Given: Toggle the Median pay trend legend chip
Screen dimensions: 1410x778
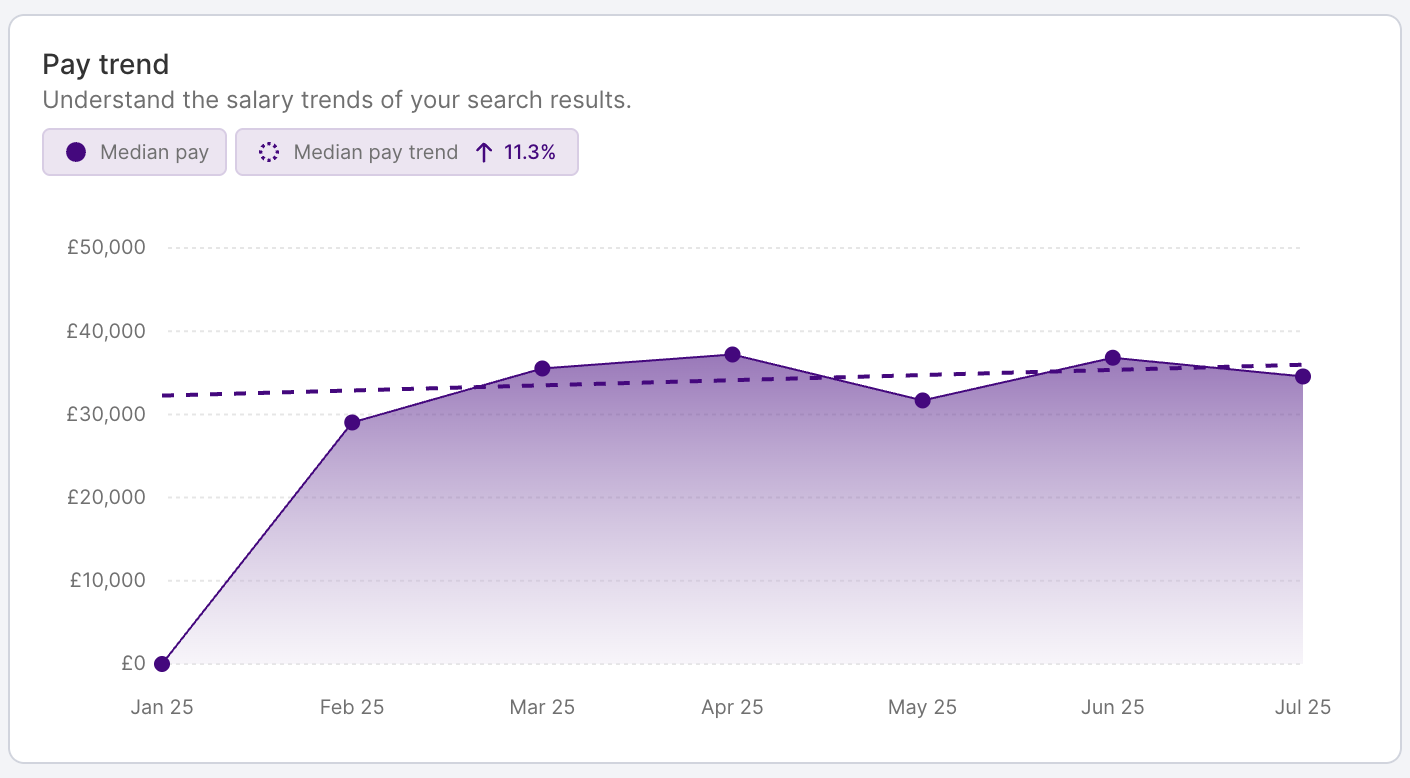Looking at the screenshot, I should 407,152.
